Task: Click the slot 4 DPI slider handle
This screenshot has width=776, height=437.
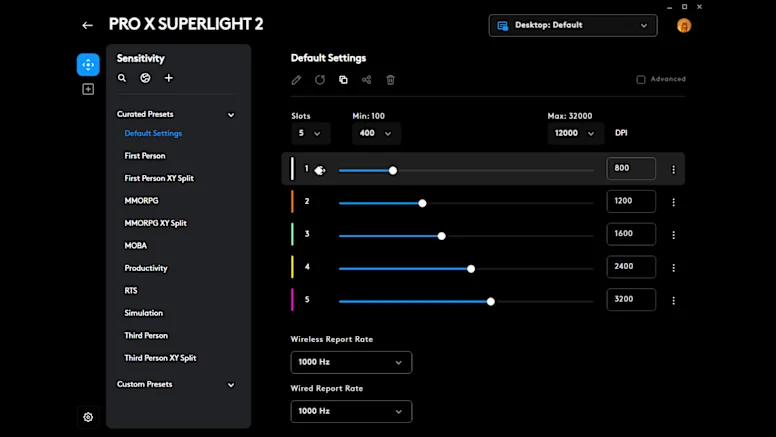Action: point(471,269)
